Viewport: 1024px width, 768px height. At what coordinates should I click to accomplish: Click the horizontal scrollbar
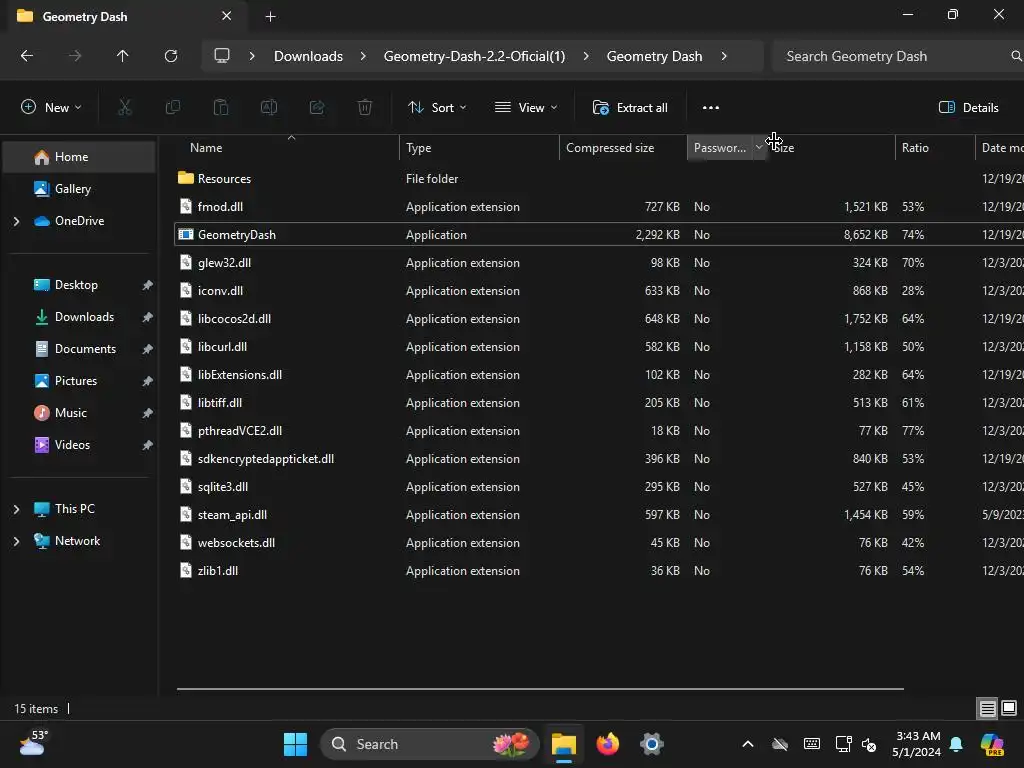click(540, 688)
